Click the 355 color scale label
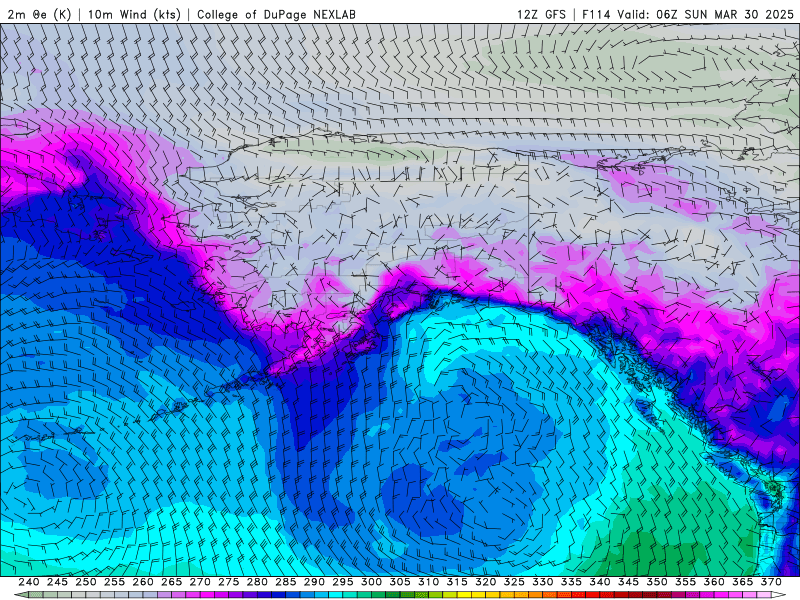800x600 pixels. click(686, 582)
